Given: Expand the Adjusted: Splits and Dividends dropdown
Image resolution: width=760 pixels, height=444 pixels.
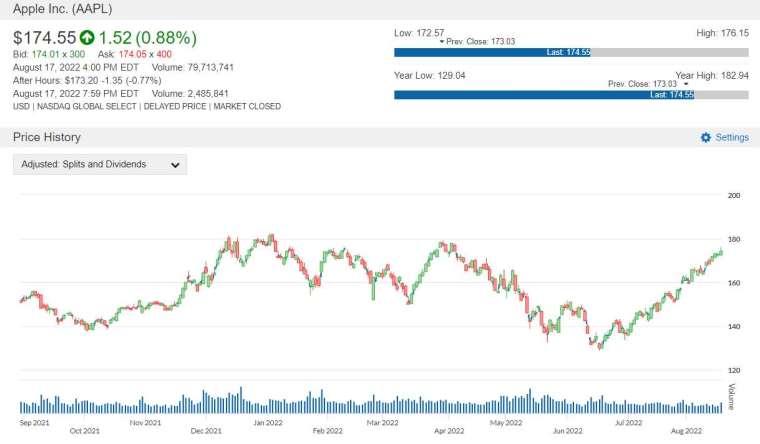Looking at the screenshot, I should click(x=100, y=164).
